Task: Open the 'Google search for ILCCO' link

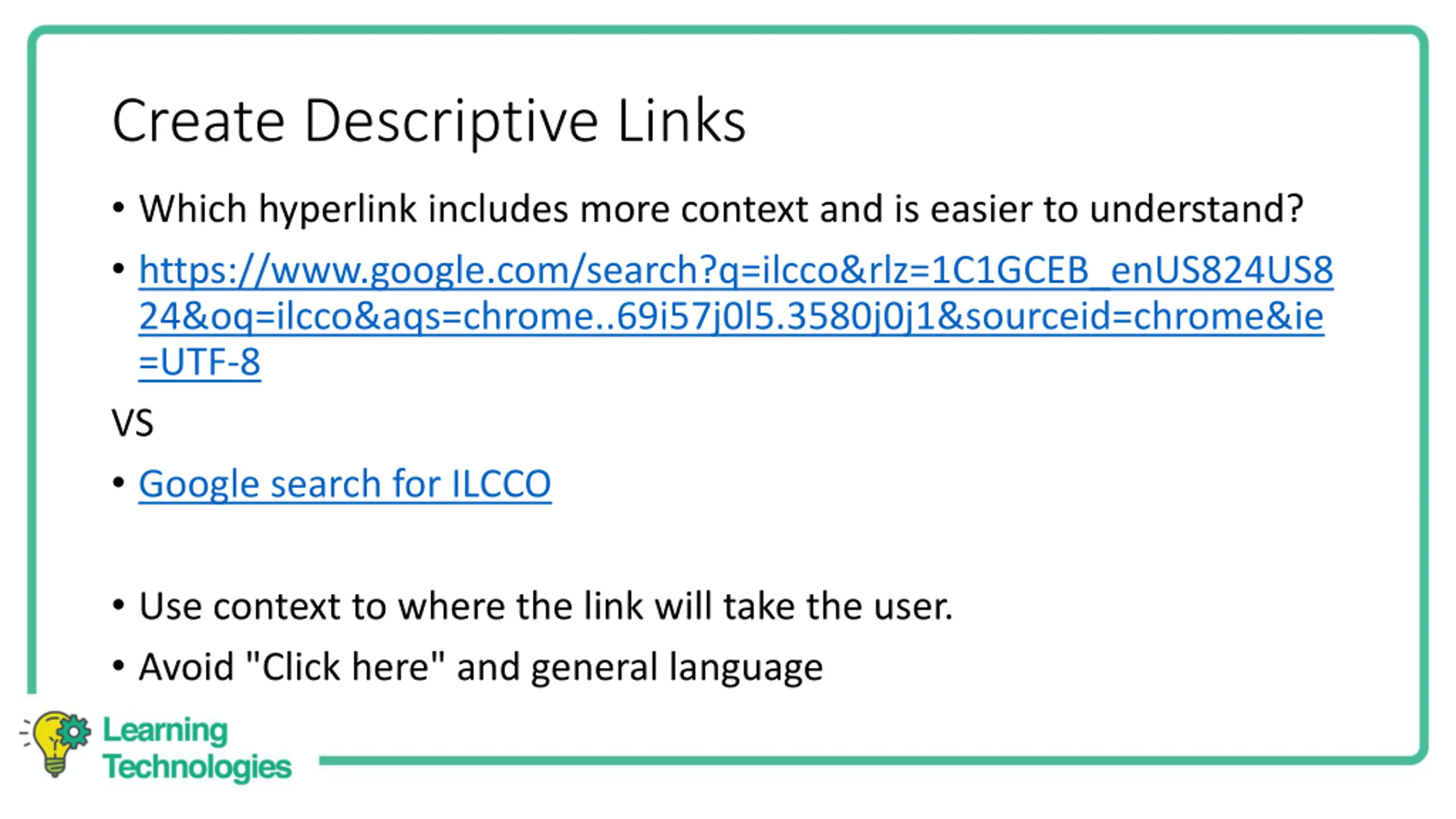Action: (345, 484)
